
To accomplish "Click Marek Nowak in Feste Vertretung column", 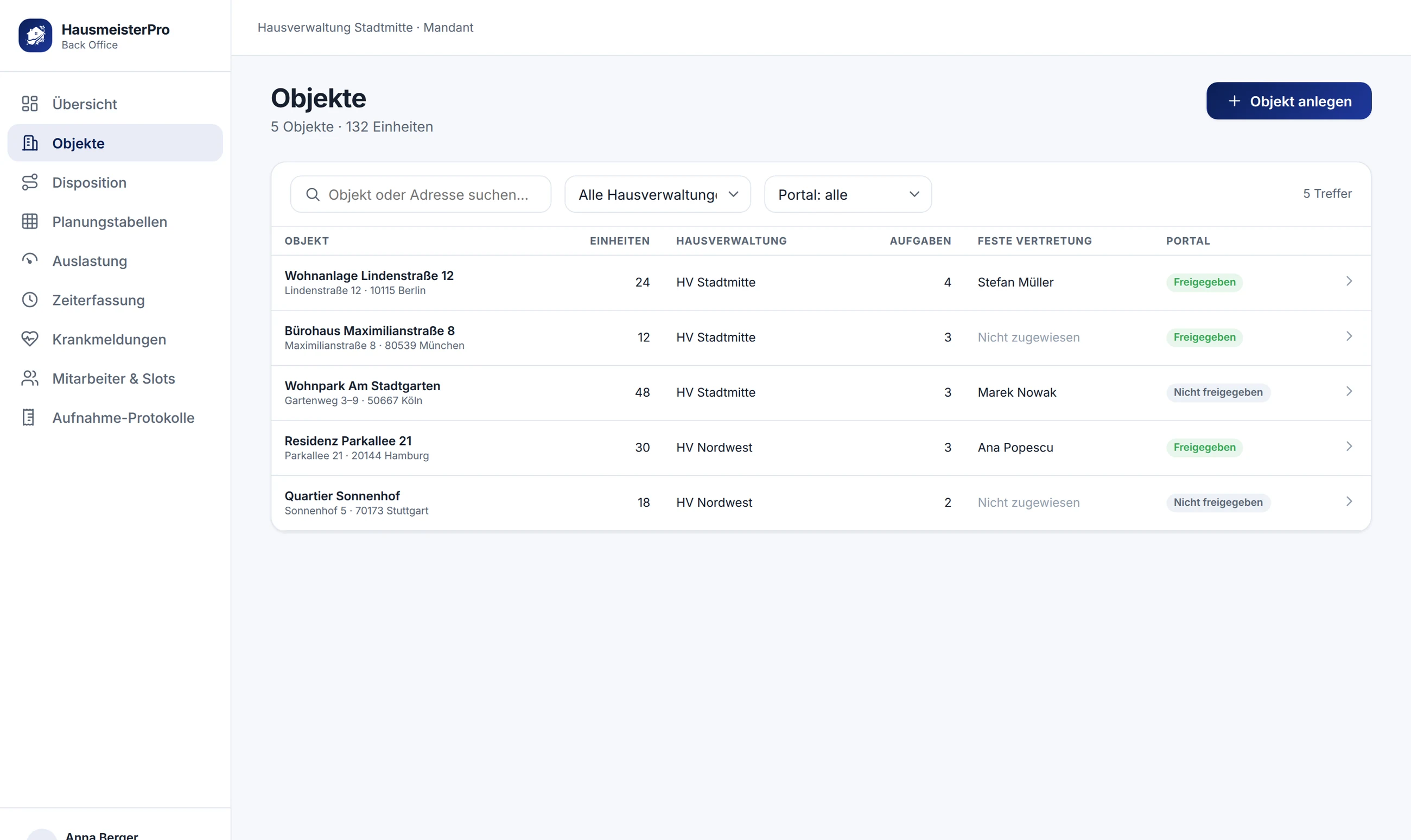I will 1016,392.
